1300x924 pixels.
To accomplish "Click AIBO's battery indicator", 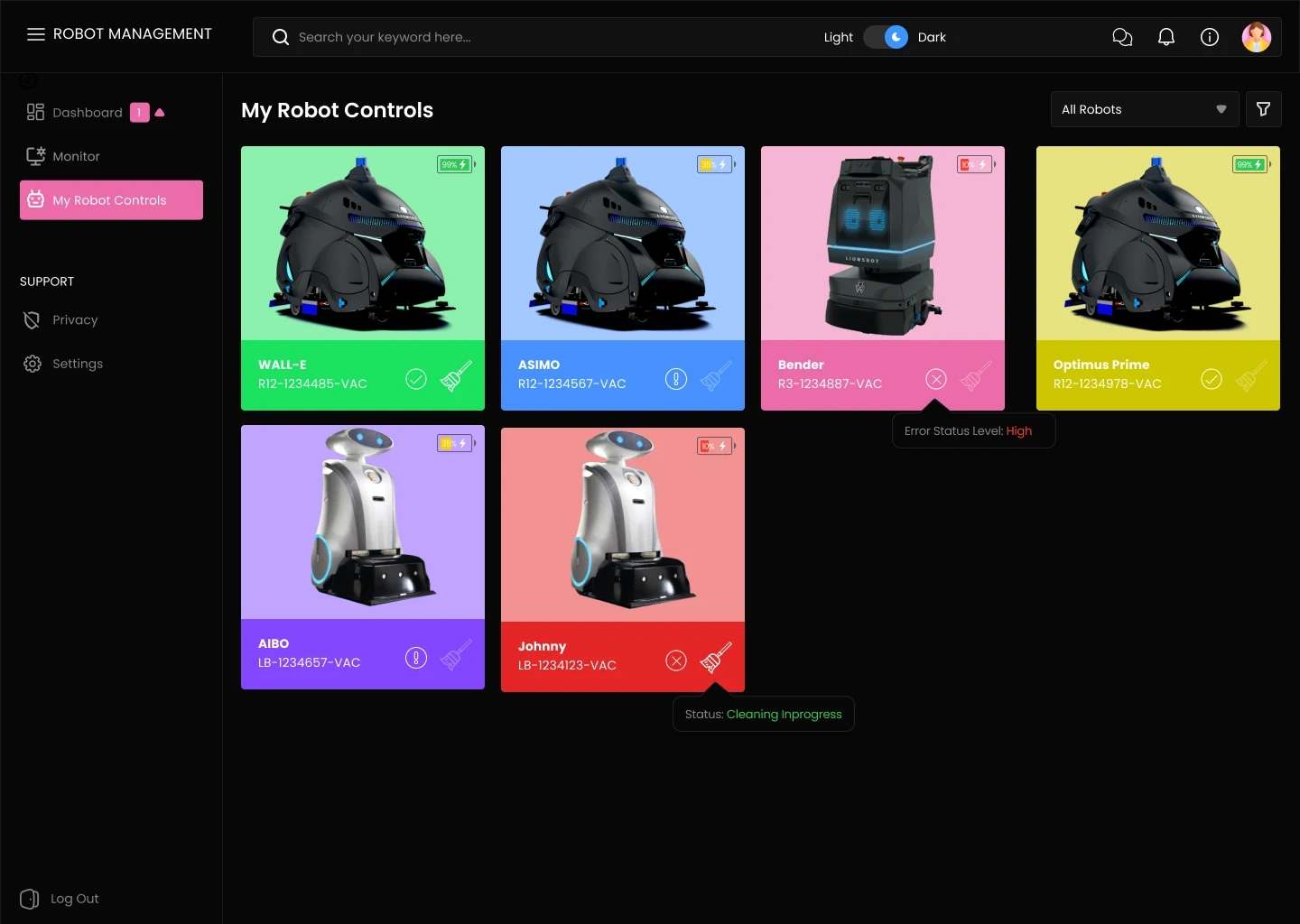I will [457, 443].
